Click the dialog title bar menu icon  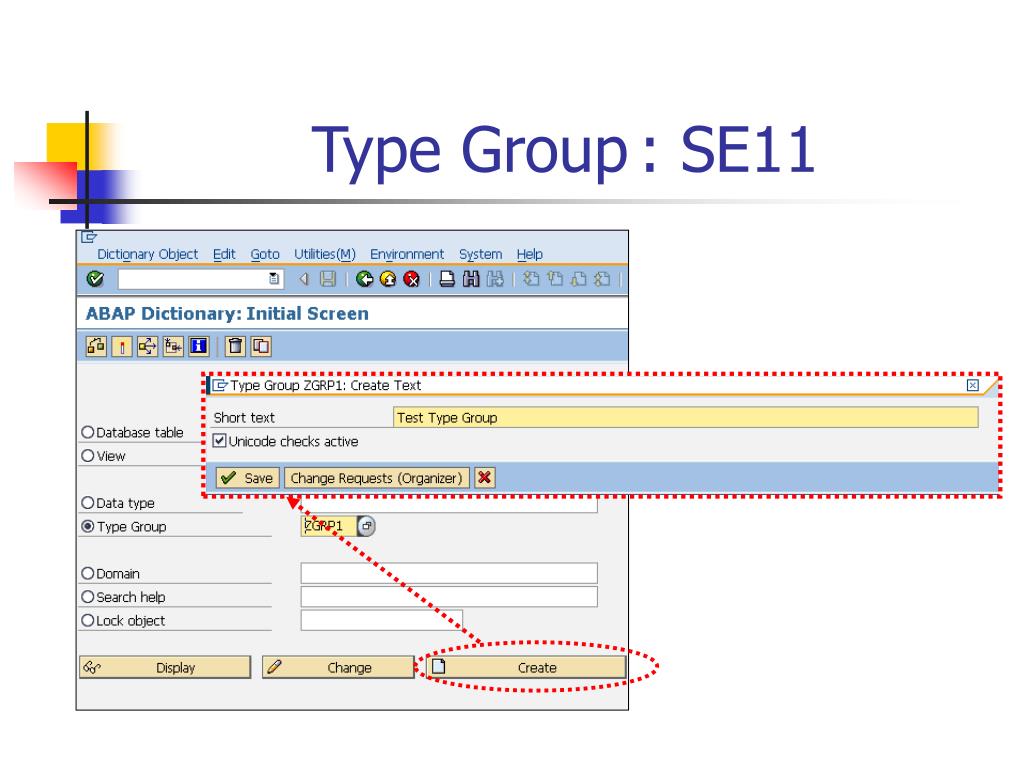point(220,385)
